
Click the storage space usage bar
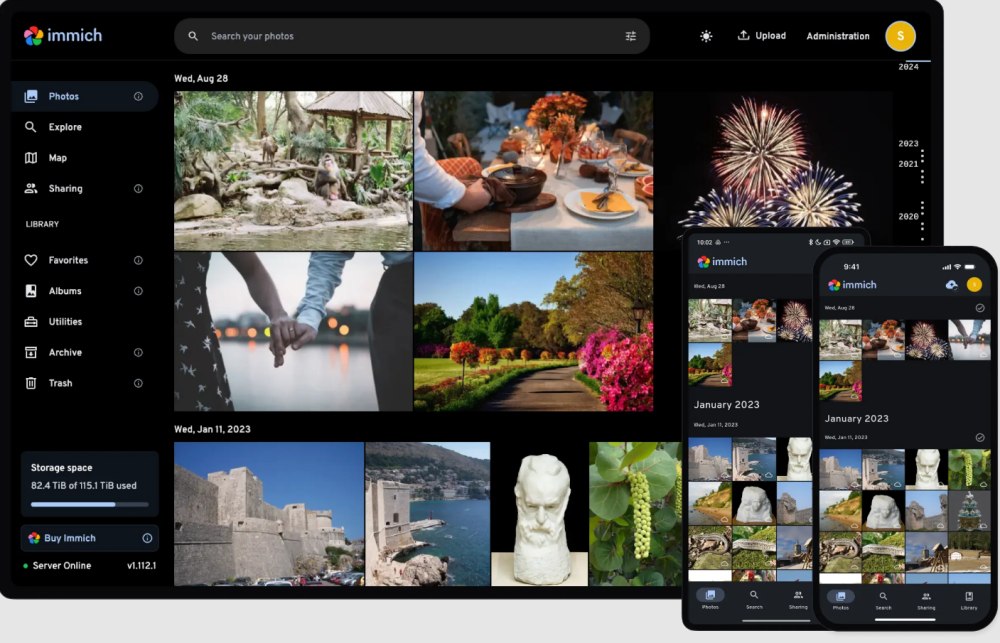(88, 503)
